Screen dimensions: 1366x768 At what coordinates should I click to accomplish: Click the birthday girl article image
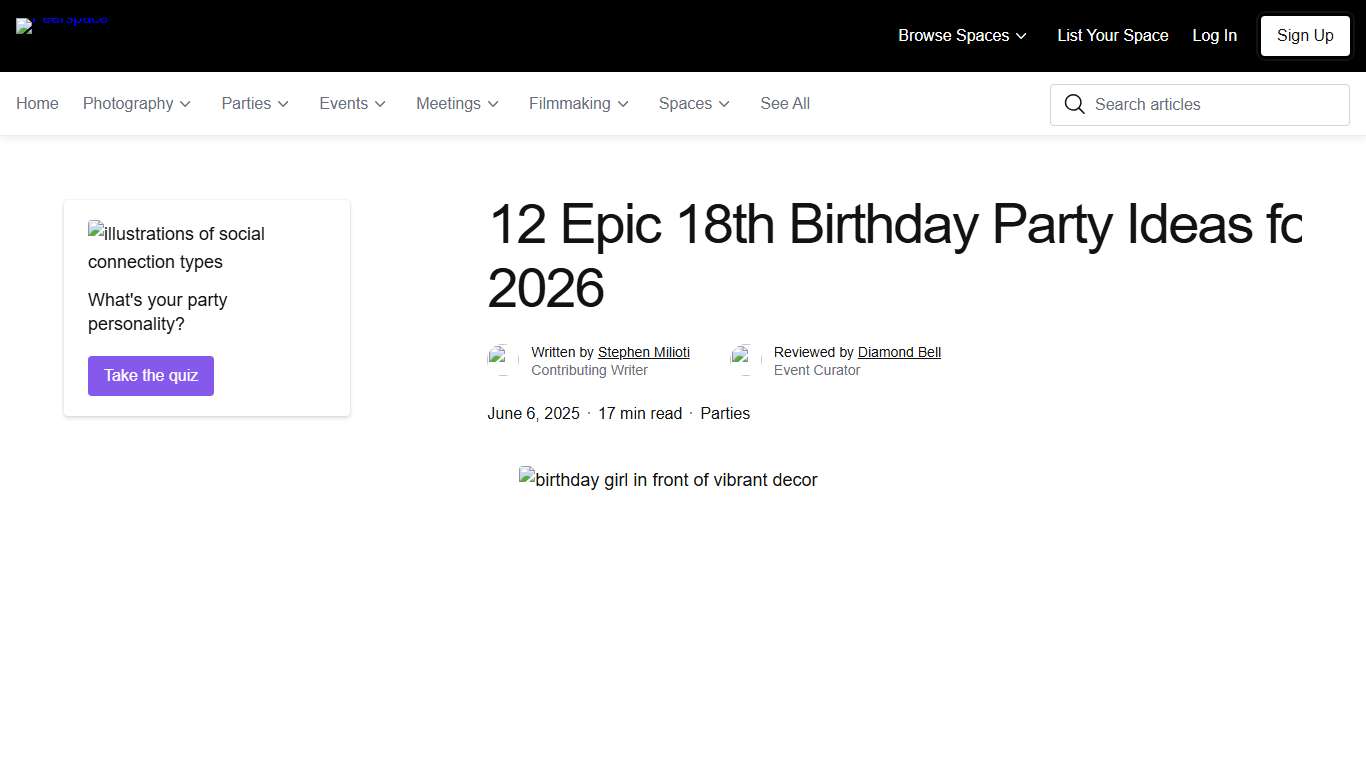click(x=668, y=479)
